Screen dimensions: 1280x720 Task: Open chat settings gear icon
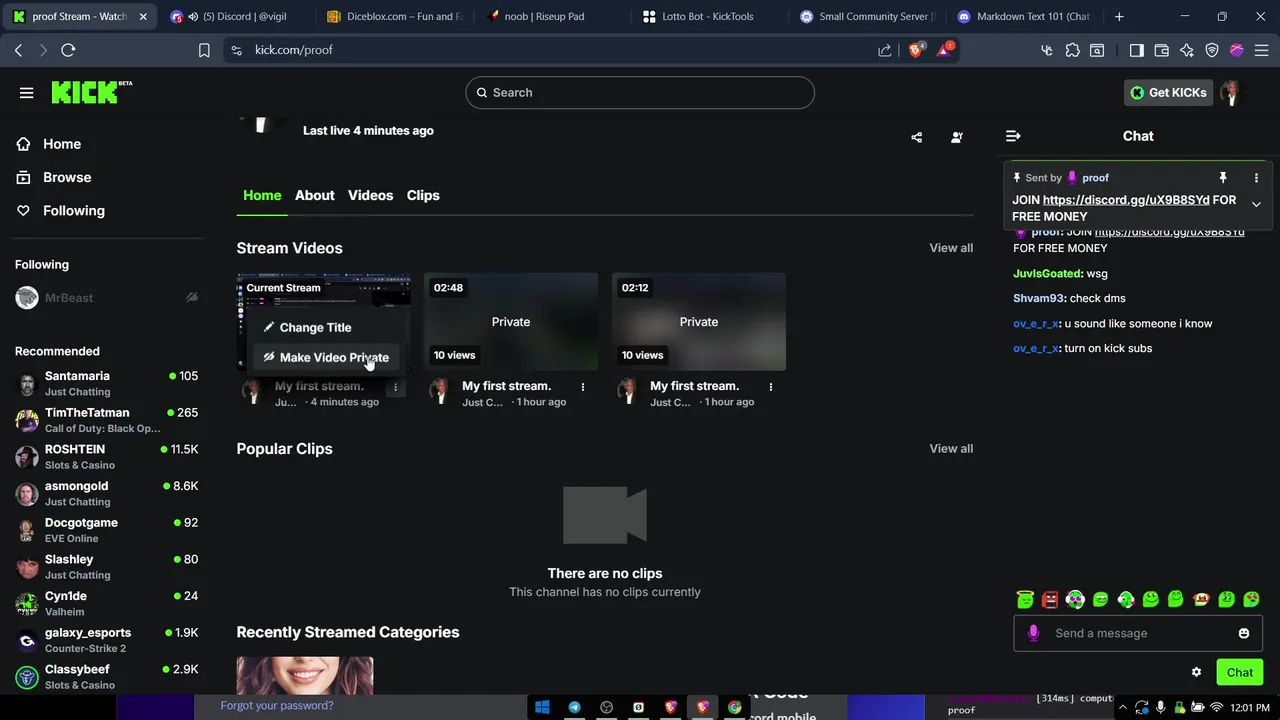tap(1196, 672)
